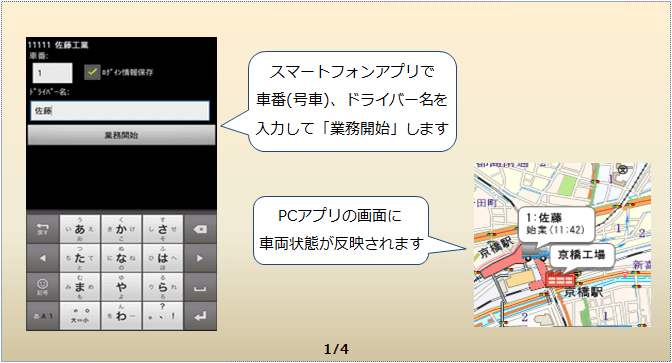Open the emoji symbol key 記号

pyautogui.click(x=43, y=287)
